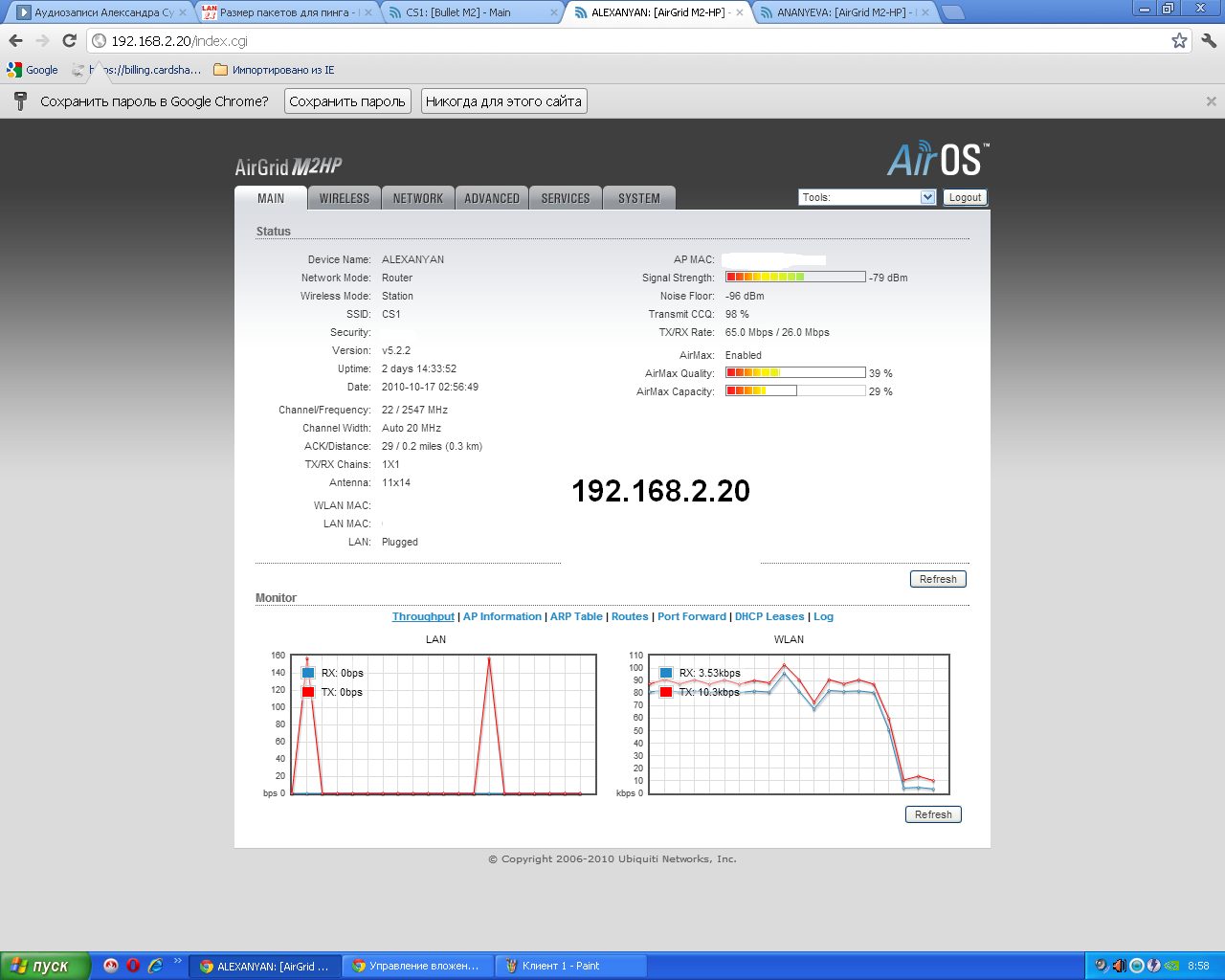
Task: Expand the Tools dropdown
Action: click(867, 197)
